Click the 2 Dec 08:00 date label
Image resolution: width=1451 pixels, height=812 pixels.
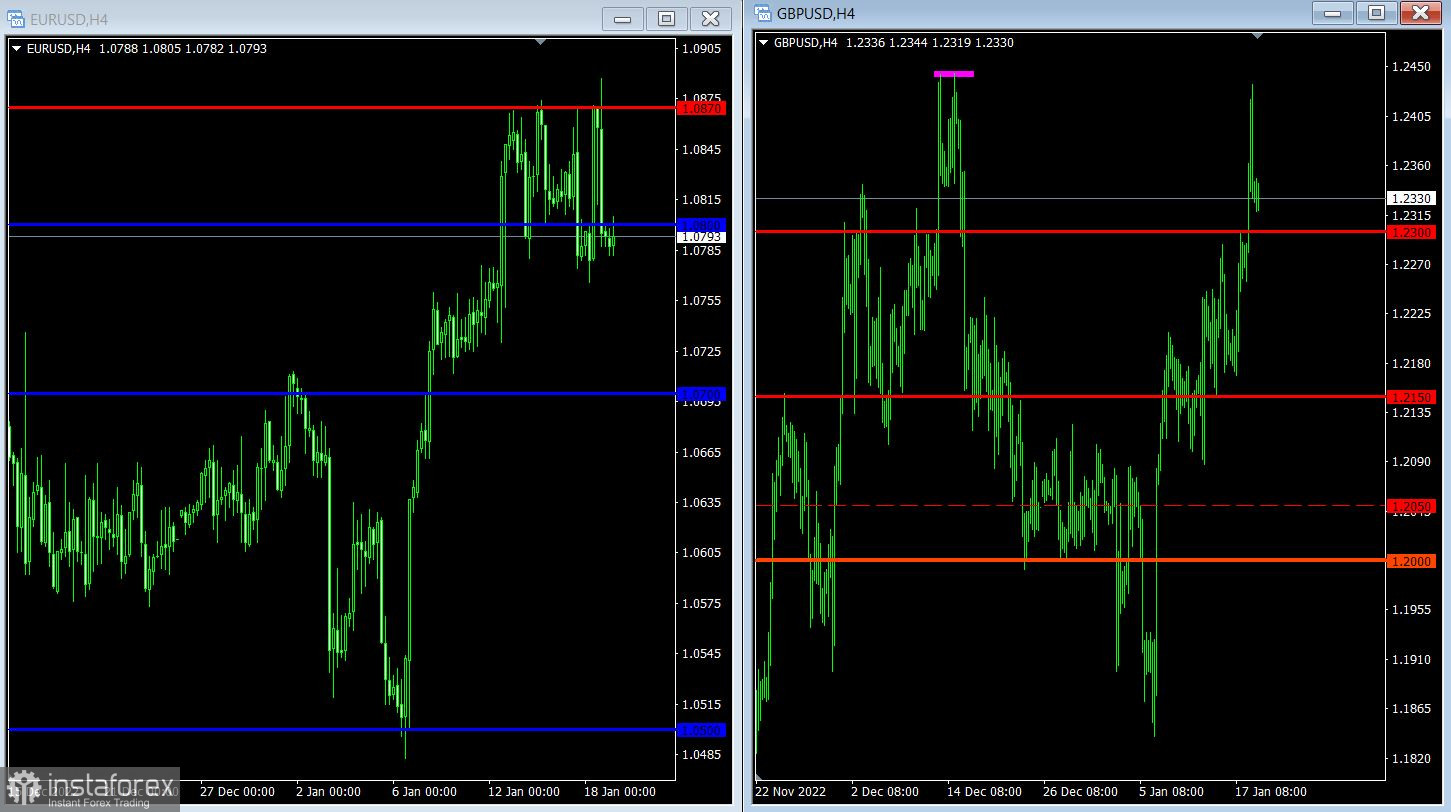(885, 792)
